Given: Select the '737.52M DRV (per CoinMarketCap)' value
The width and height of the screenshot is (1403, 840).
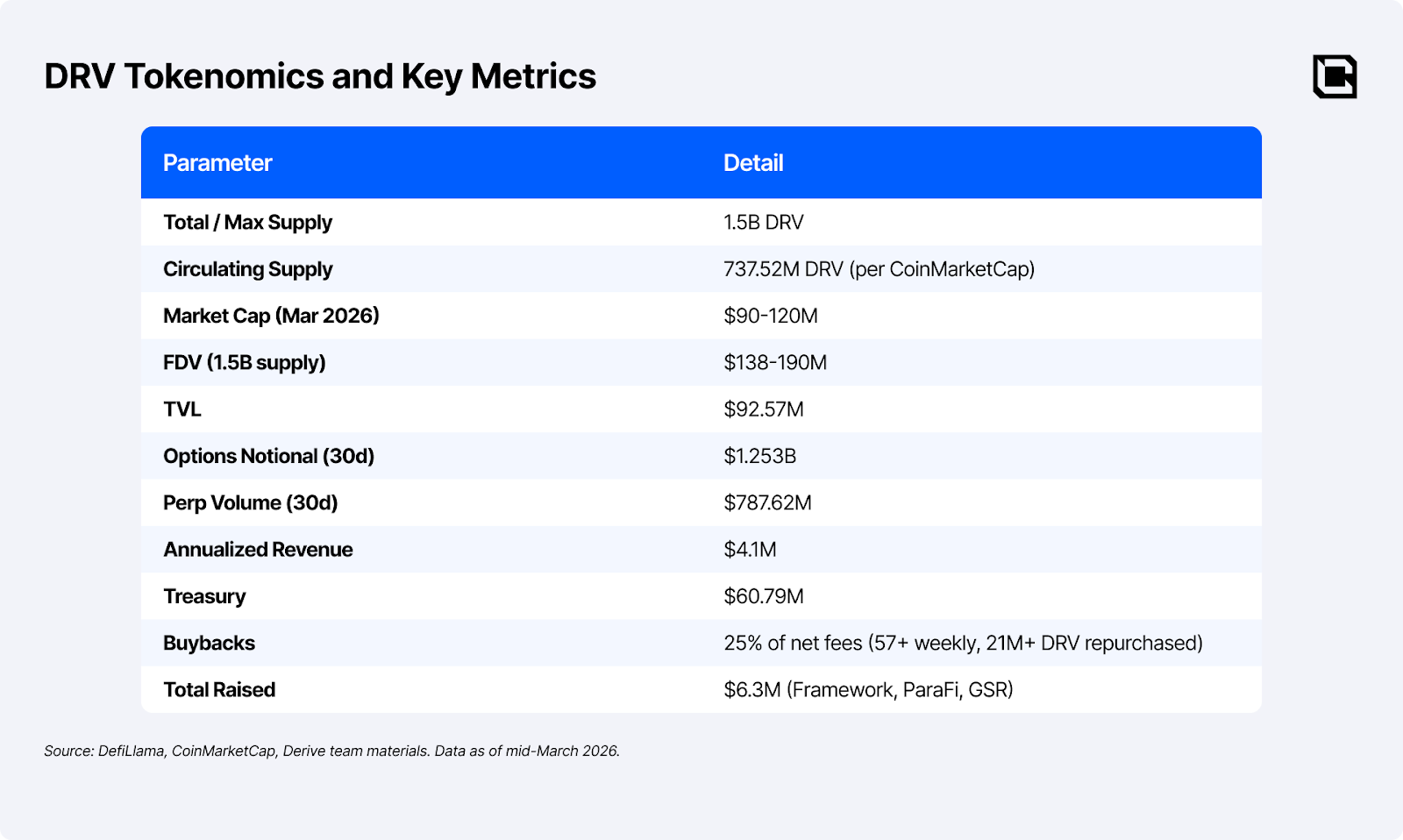Looking at the screenshot, I should pyautogui.click(x=879, y=269).
